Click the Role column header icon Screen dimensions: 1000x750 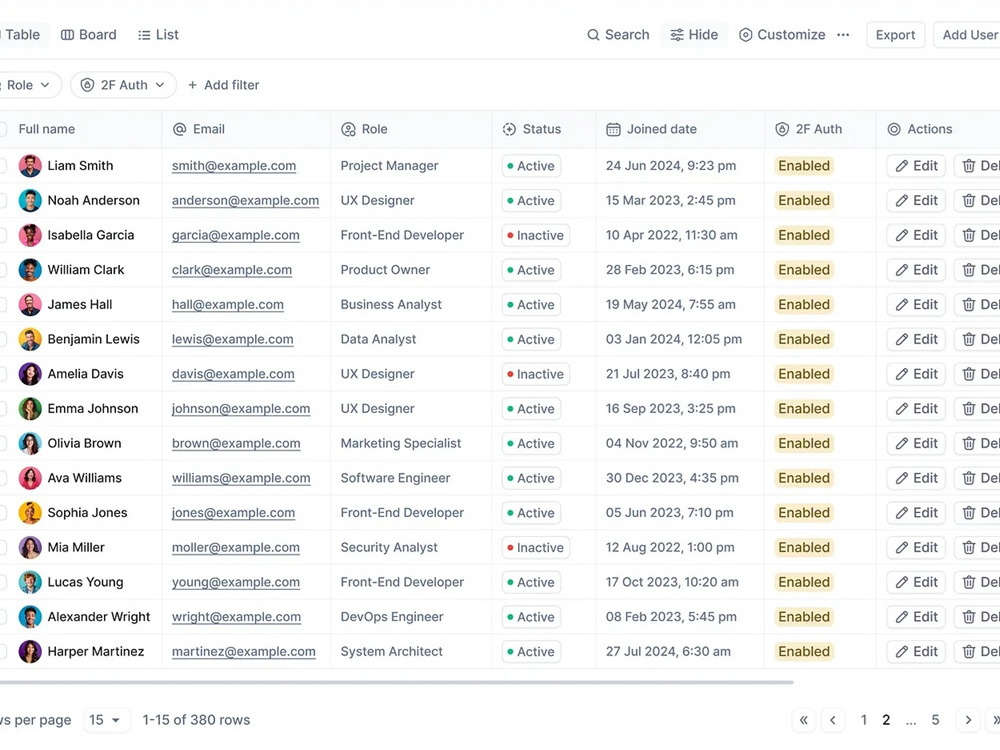348,129
